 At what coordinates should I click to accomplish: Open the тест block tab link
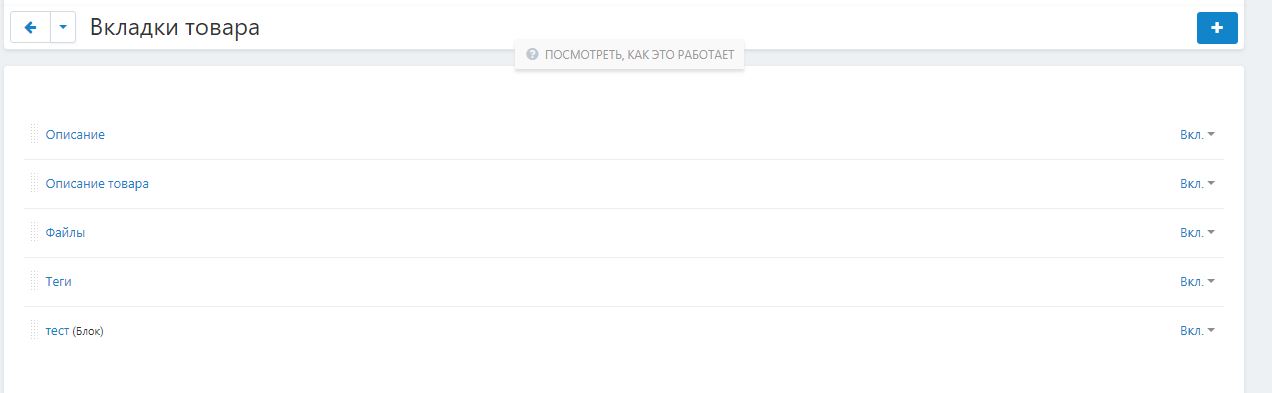coord(58,330)
